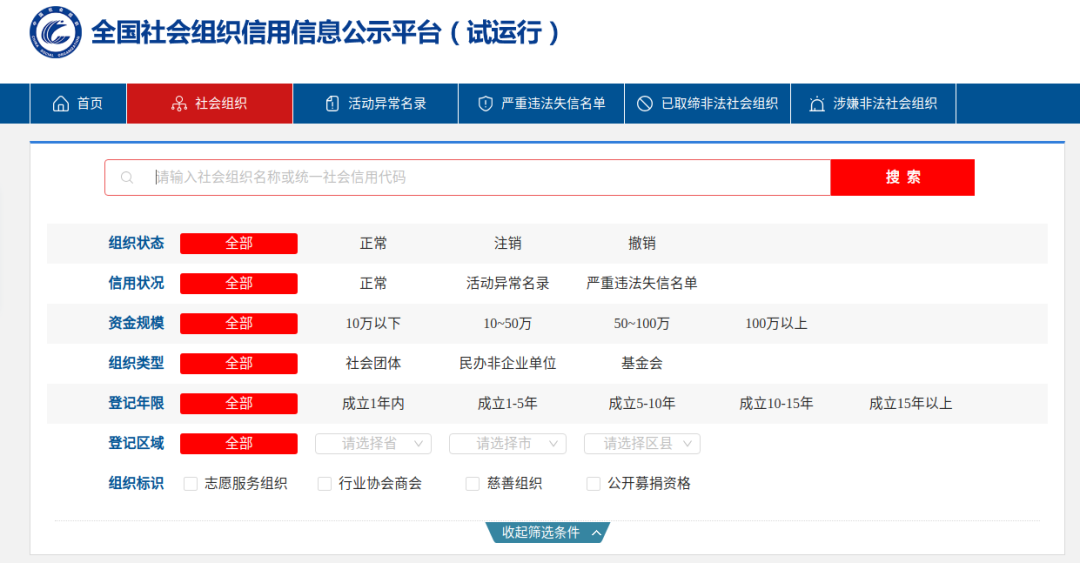Click the banned icon for 已取缔非法社会组织
The image size is (1080, 563).
[x=645, y=103]
